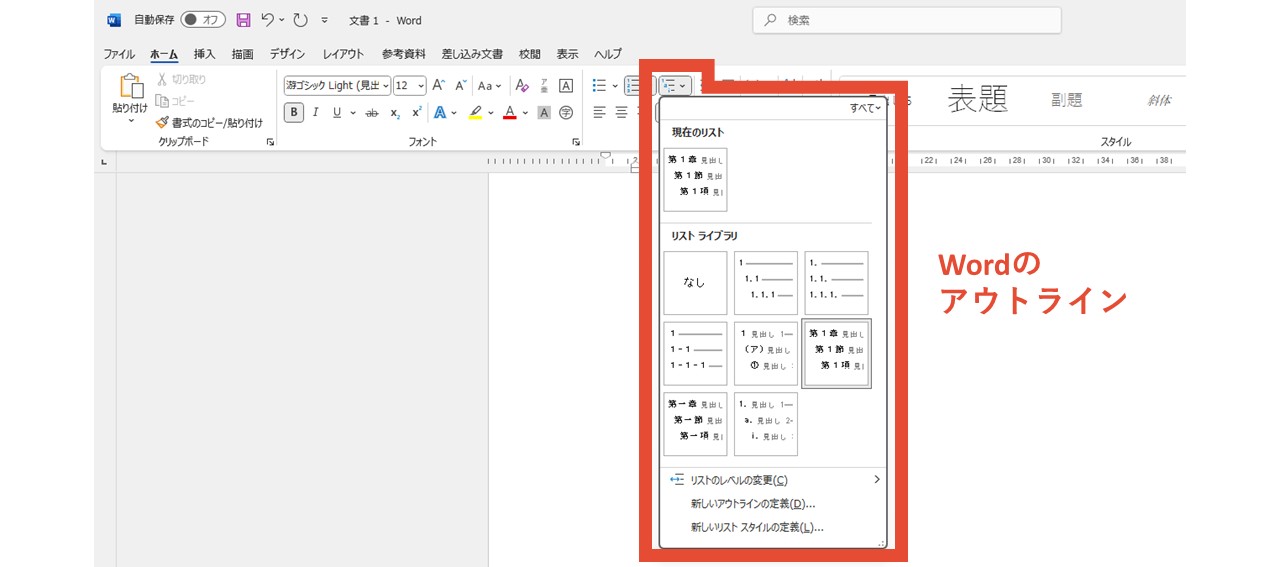Click the red font color button
Viewport: 1280px width, 567px height.
pos(509,113)
